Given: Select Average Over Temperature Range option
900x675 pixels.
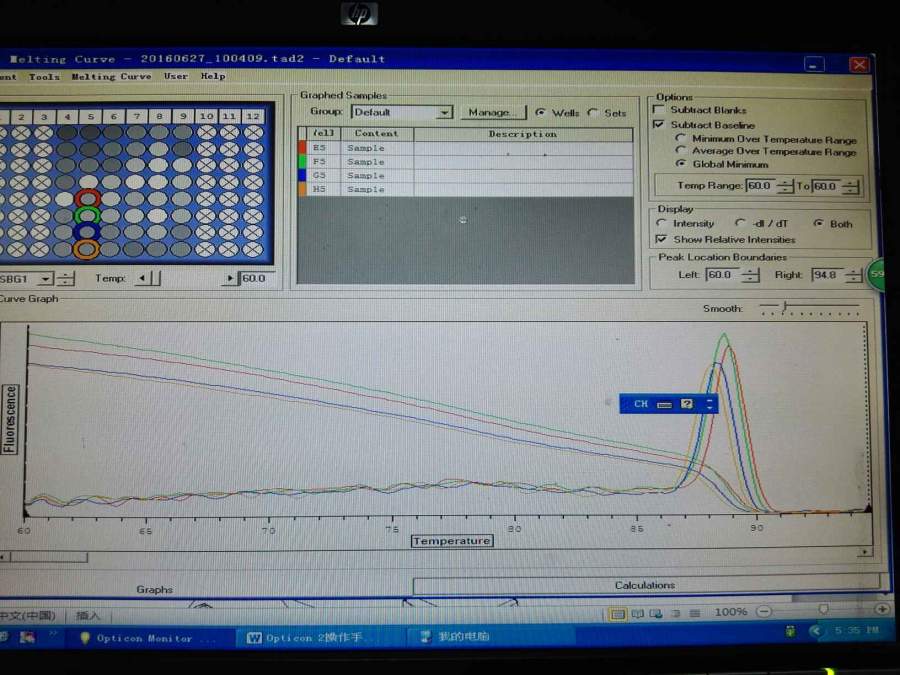Looking at the screenshot, I should [680, 150].
